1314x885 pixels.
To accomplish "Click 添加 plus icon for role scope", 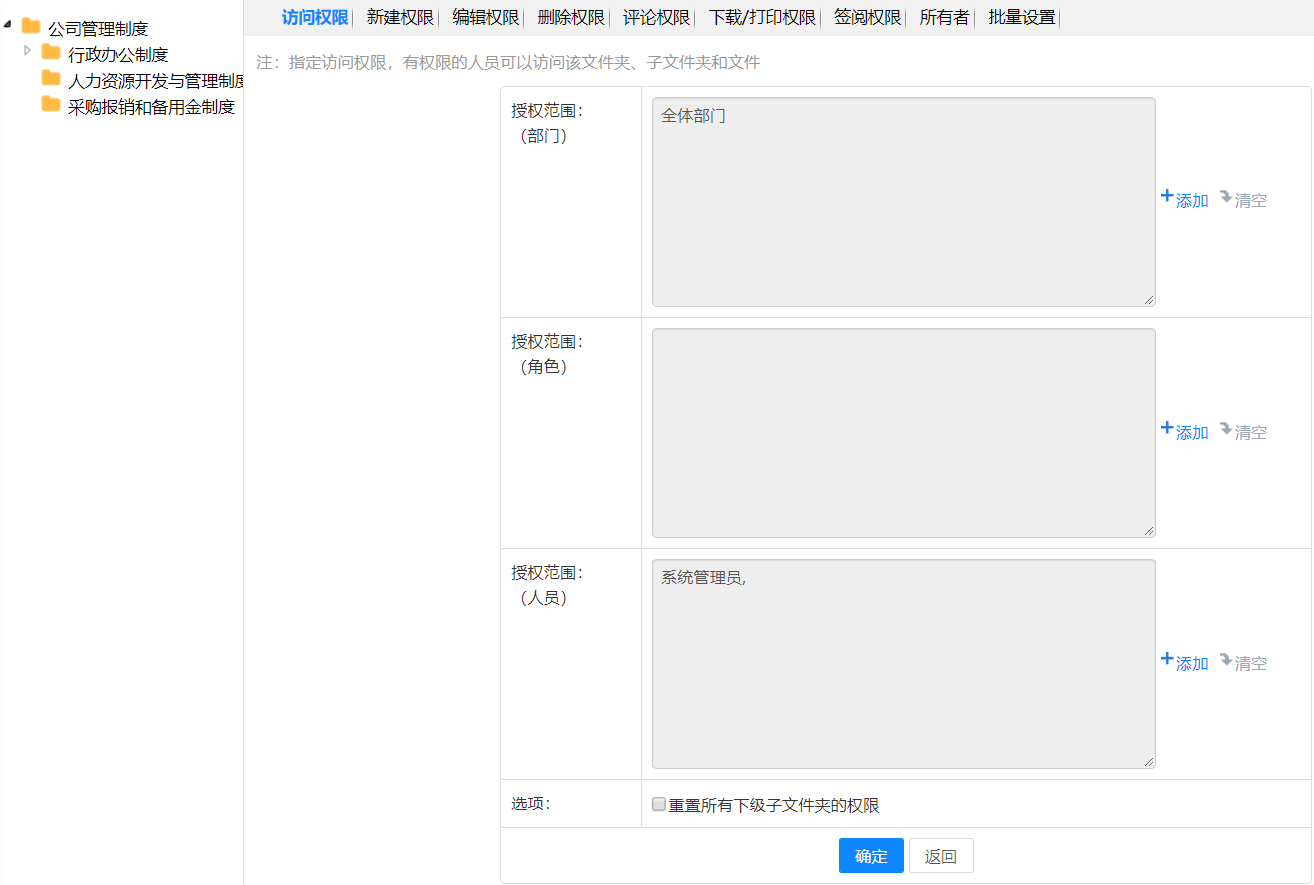I will click(1167, 429).
